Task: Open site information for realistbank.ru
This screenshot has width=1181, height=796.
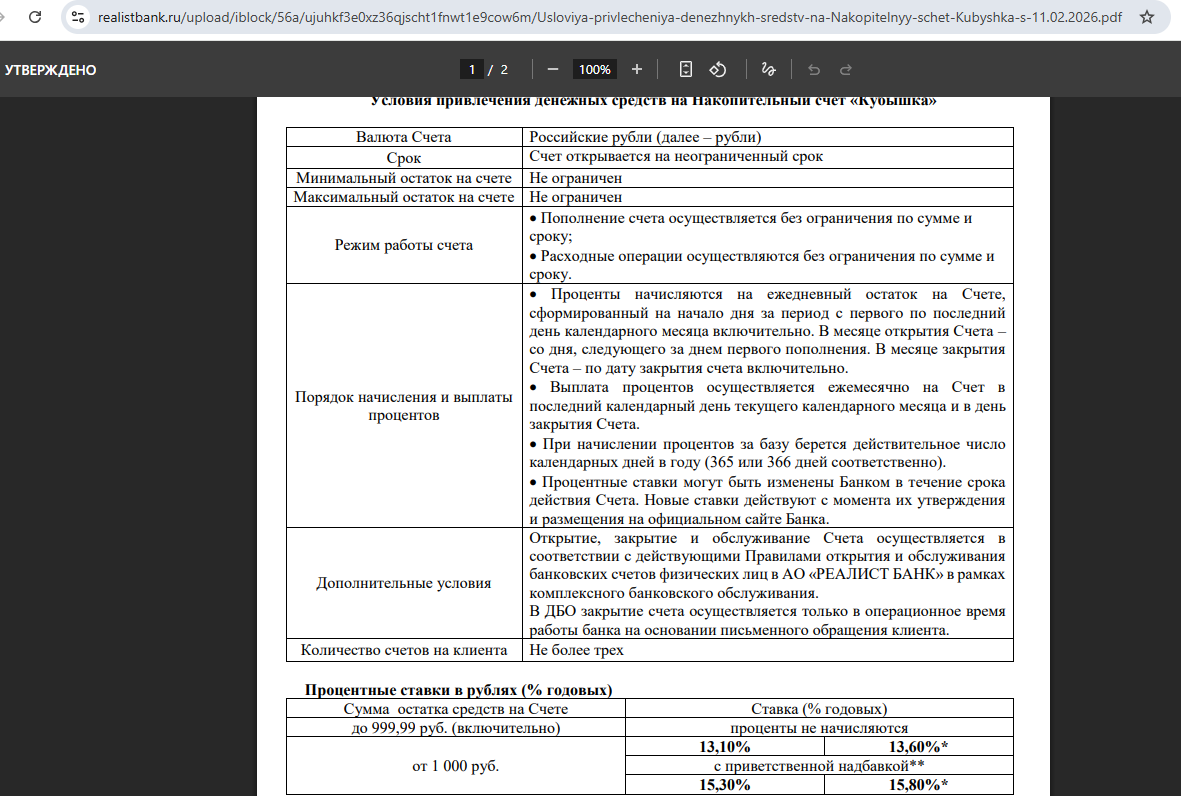Action: (x=79, y=18)
